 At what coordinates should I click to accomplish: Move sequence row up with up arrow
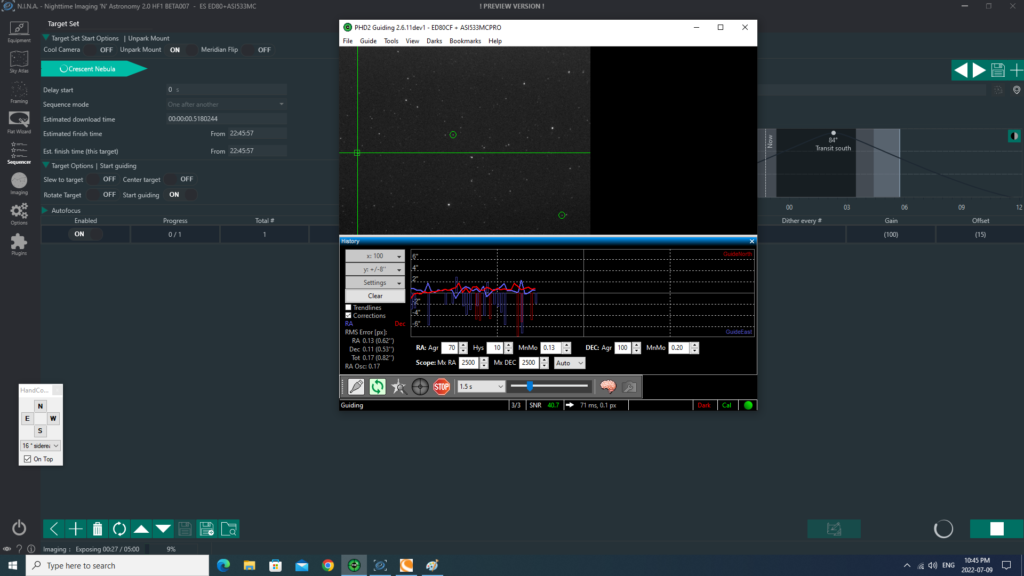(141, 529)
